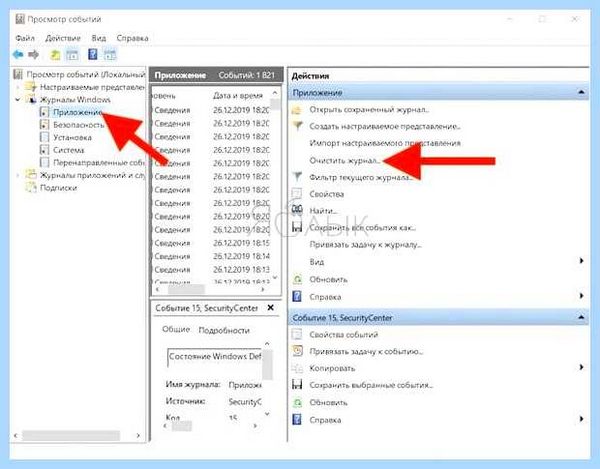This screenshot has width=600, height=469.
Task: Collapse the Журналы Windows tree node
Action: (18, 100)
